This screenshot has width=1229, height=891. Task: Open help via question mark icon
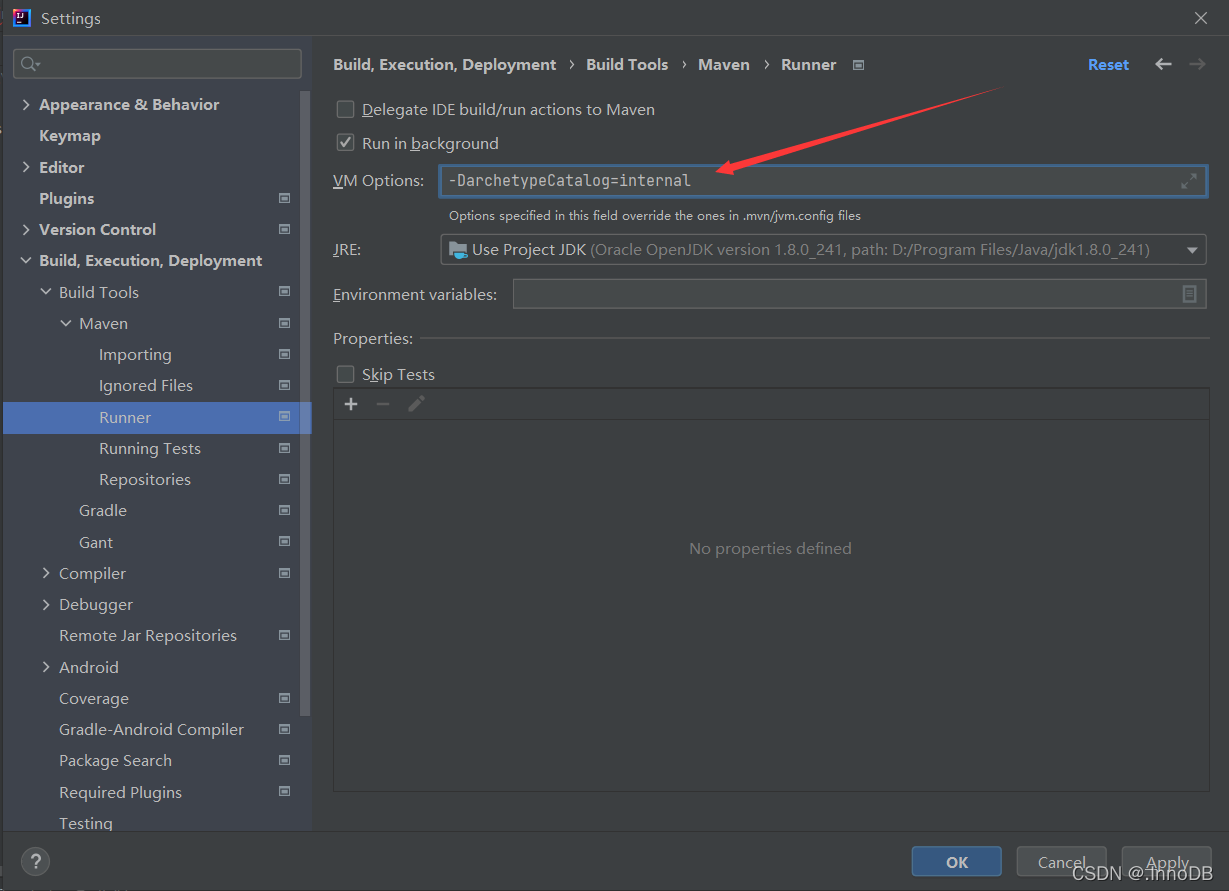click(35, 861)
